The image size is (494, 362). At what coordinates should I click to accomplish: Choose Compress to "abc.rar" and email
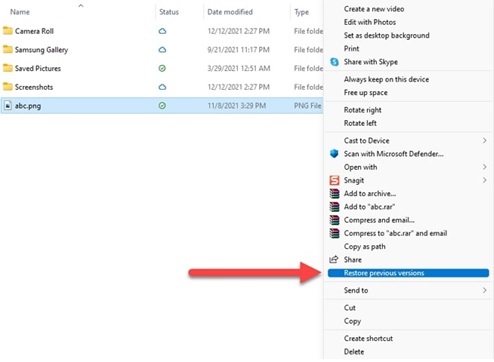396,233
